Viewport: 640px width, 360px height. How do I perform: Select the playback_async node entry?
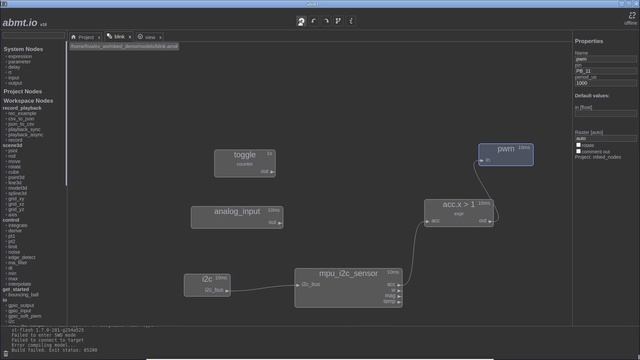pyautogui.click(x=24, y=135)
